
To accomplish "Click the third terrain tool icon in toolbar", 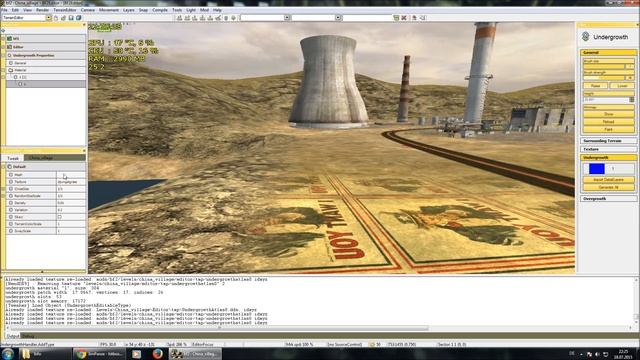I will (x=195, y=18).
